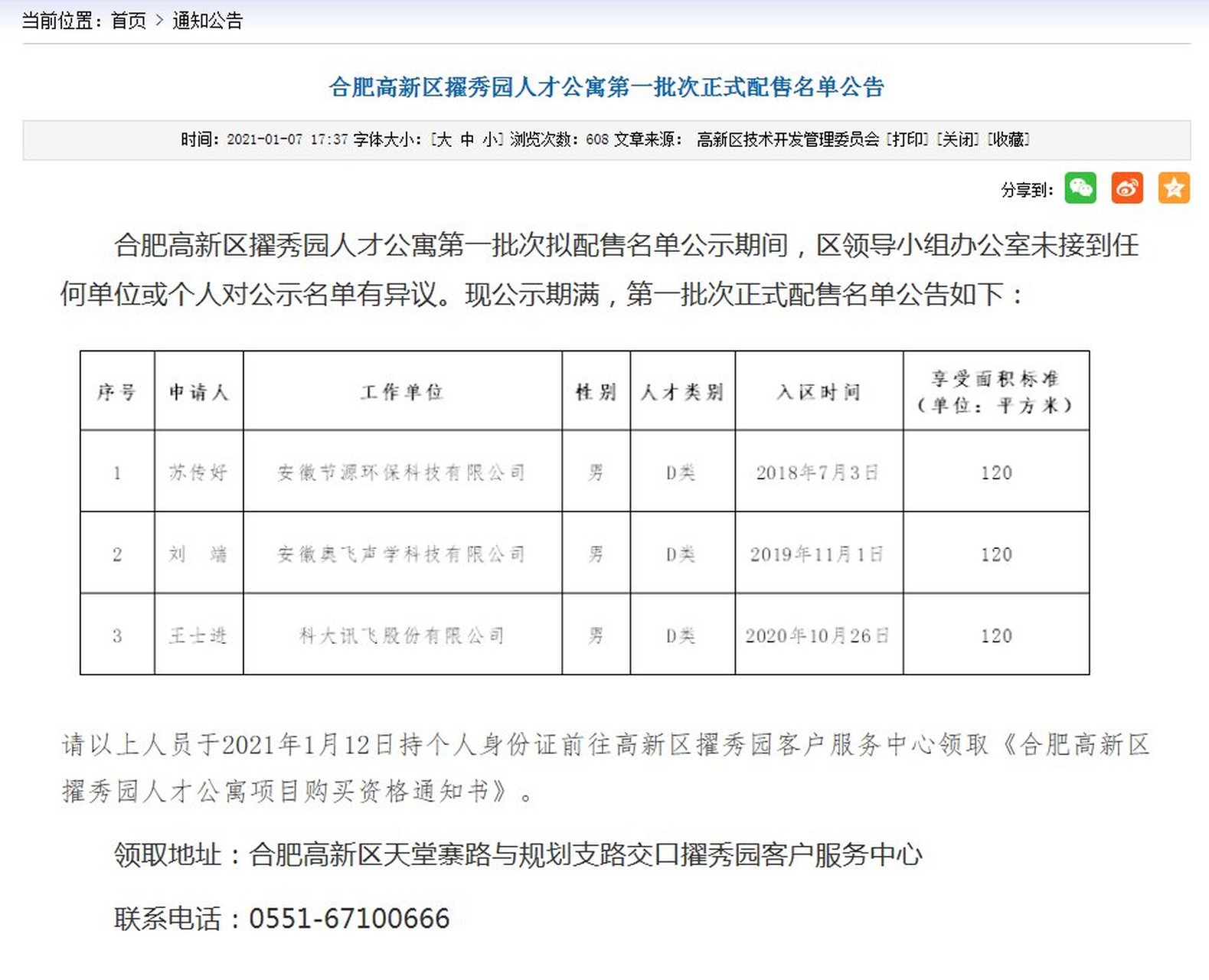Select area value 120 in row 1

pyautogui.click(x=996, y=472)
